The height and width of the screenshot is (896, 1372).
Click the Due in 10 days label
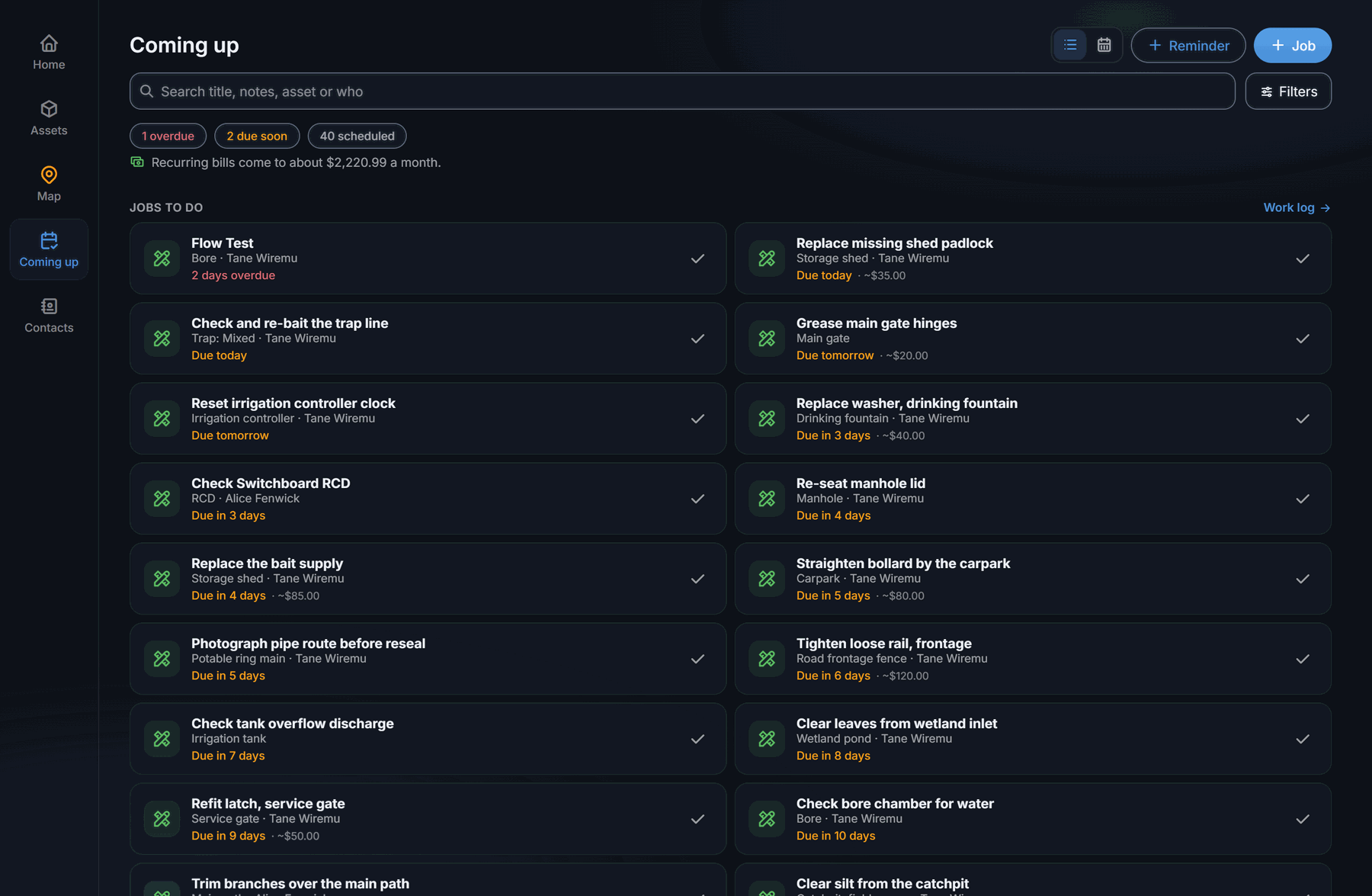[835, 836]
